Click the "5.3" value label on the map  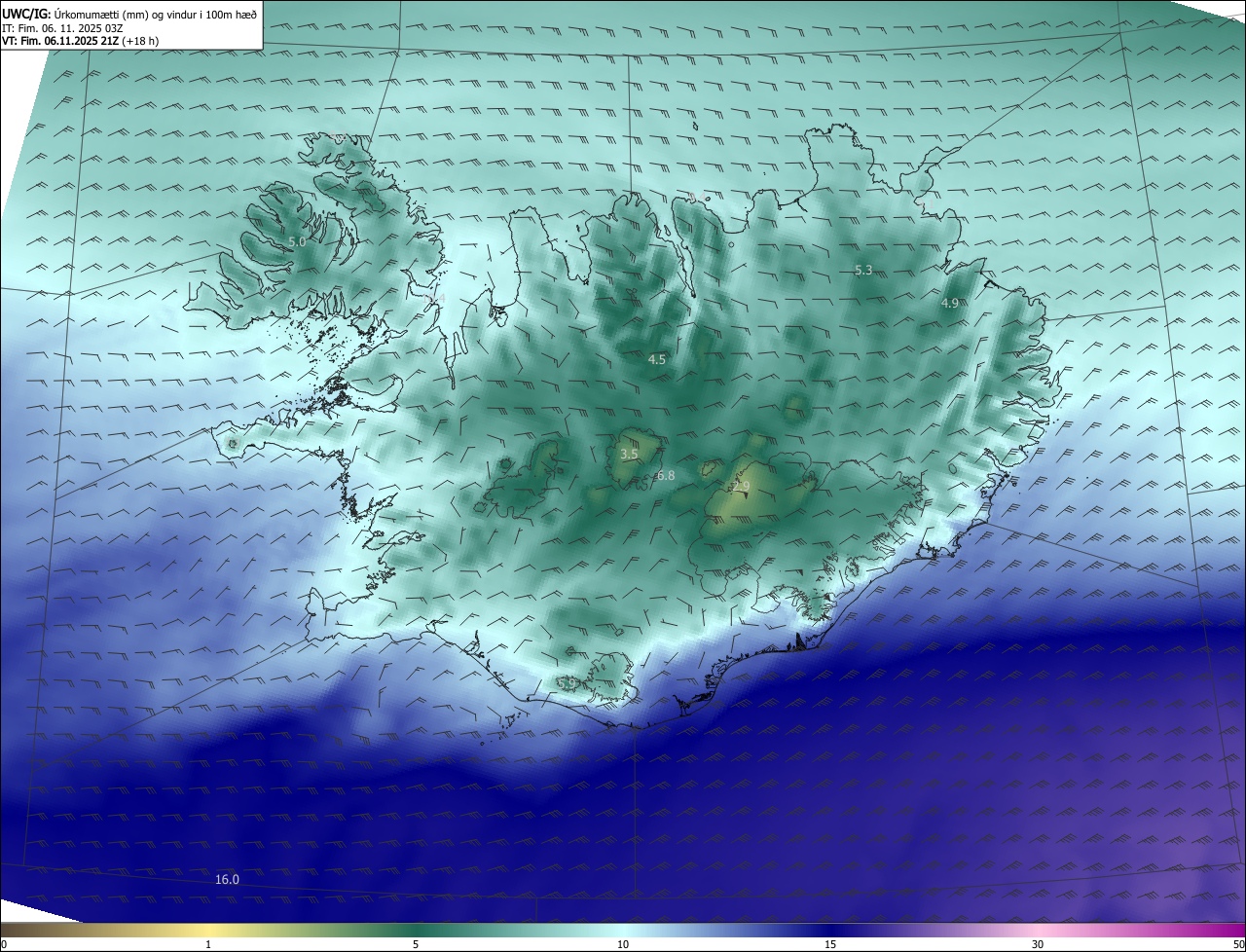point(863,270)
